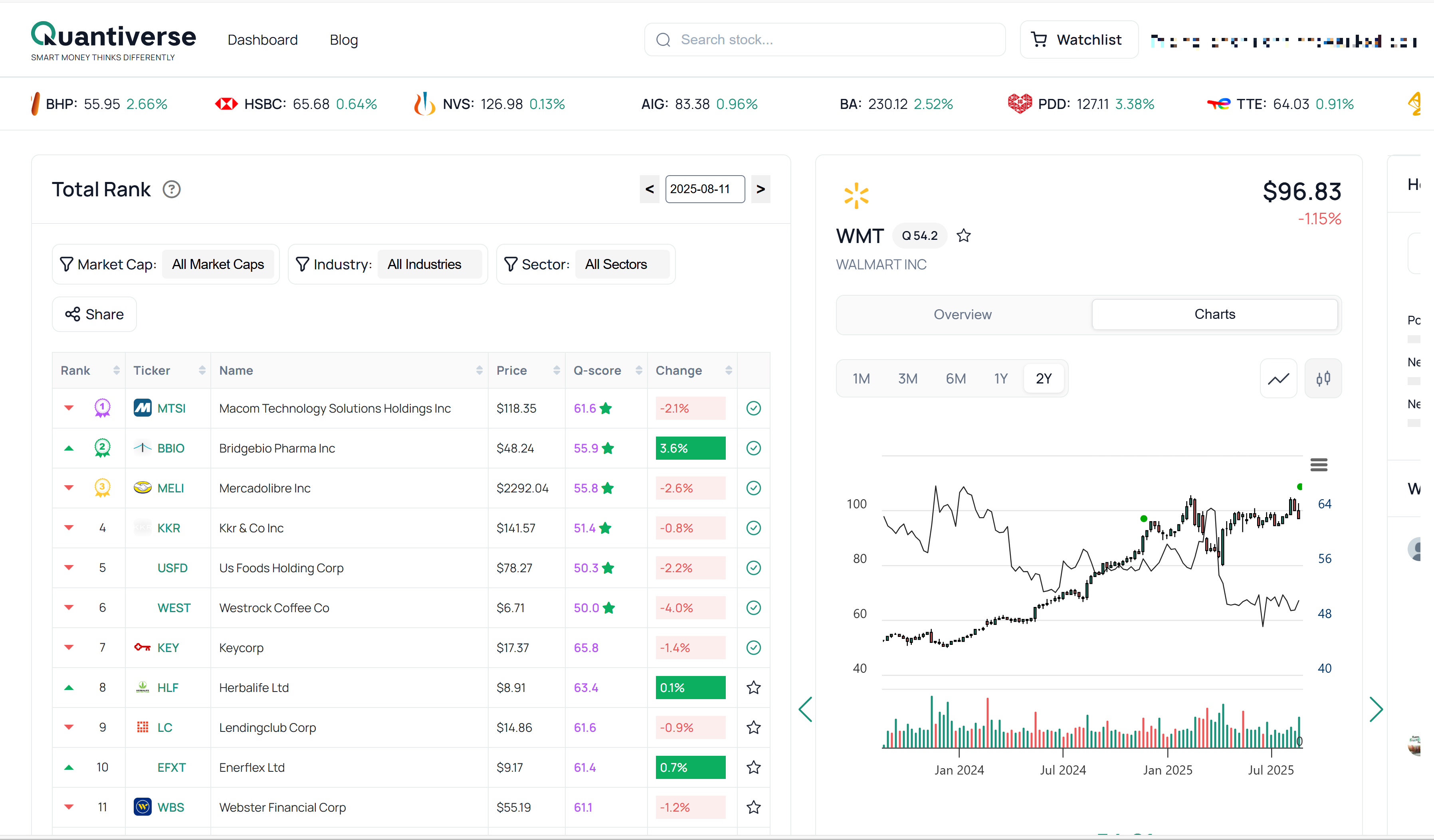The height and width of the screenshot is (840, 1434).
Task: Select the 3M chart range
Action: point(908,379)
